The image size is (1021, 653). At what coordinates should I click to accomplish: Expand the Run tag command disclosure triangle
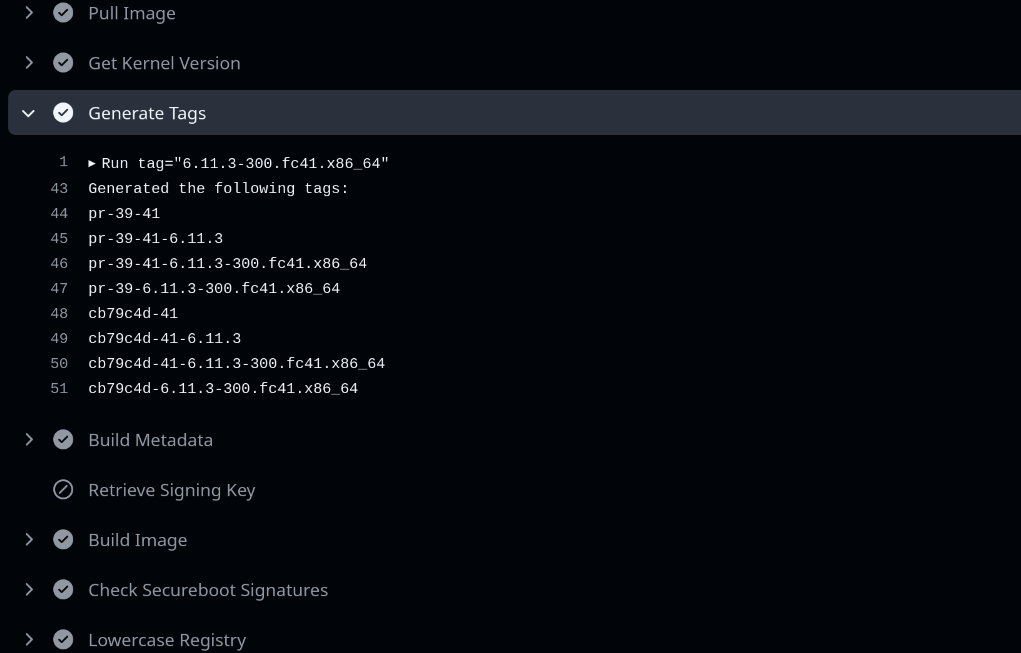[92, 163]
